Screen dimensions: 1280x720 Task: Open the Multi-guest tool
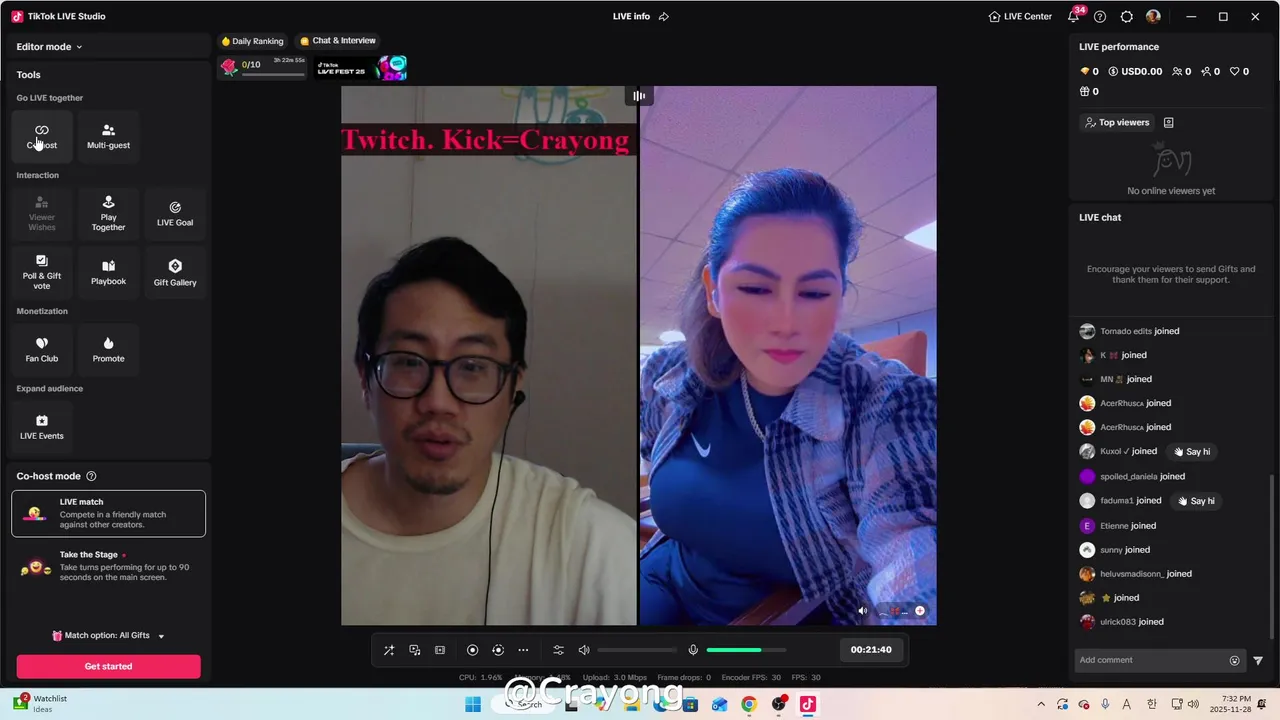coord(108,136)
